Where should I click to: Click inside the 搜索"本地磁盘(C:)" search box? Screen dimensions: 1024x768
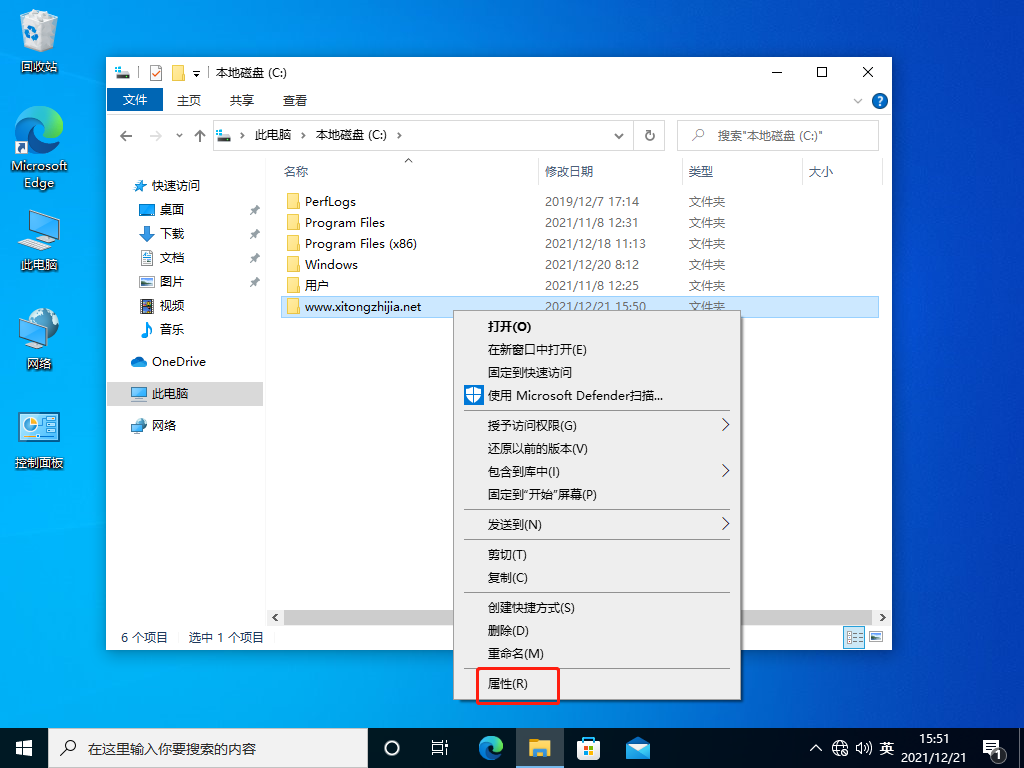tap(778, 135)
